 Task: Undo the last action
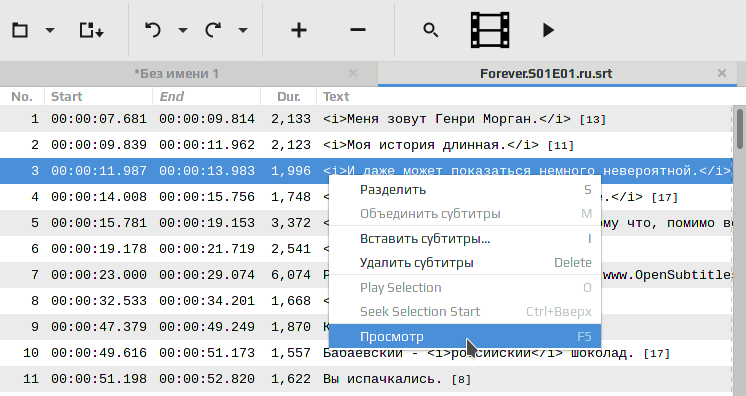click(x=153, y=30)
